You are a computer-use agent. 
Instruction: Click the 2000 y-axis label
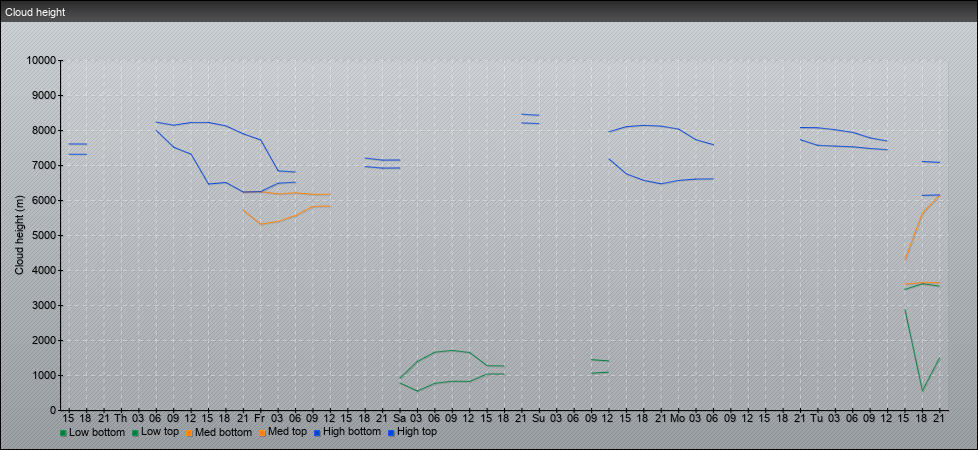pos(44,340)
